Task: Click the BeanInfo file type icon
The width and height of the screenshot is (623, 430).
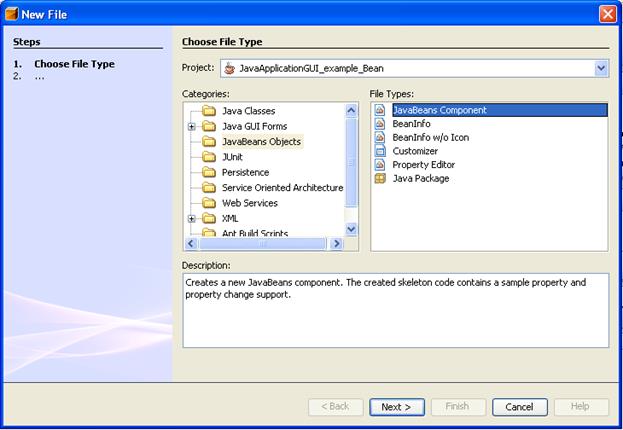Action: [380, 124]
